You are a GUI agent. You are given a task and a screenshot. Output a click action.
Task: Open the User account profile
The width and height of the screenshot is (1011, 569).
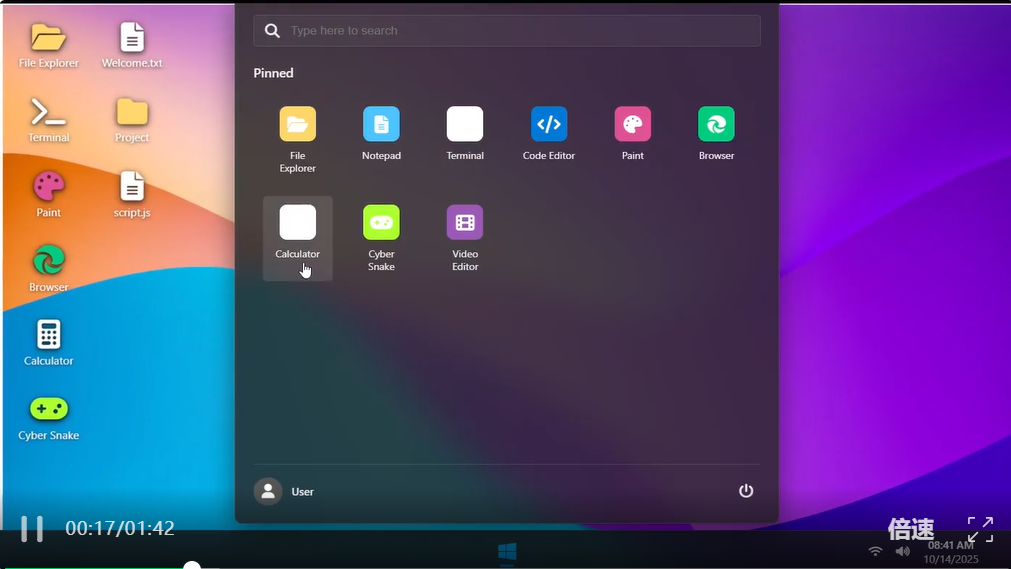[x=285, y=491]
